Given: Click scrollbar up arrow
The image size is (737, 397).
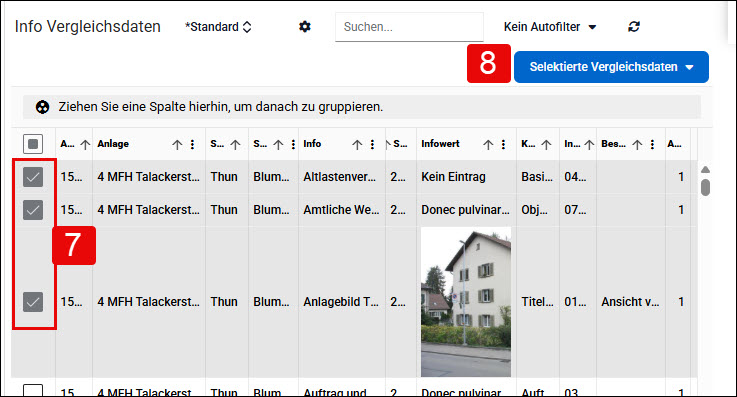Looking at the screenshot, I should point(705,170).
